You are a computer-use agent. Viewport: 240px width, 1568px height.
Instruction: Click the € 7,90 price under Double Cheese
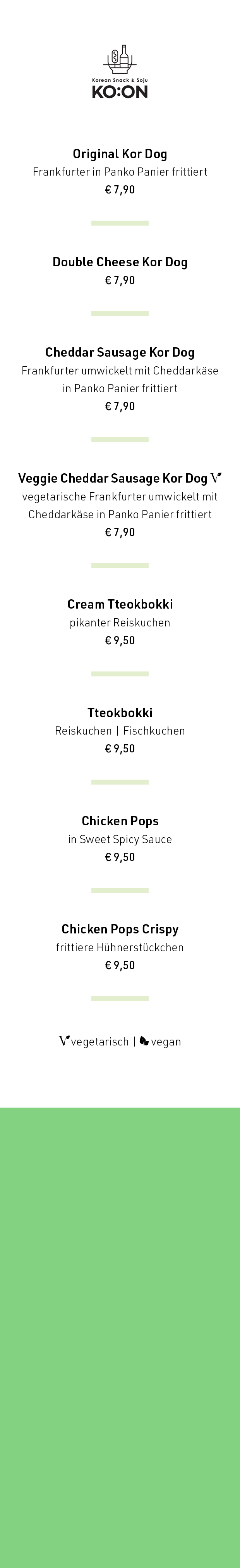120,281
